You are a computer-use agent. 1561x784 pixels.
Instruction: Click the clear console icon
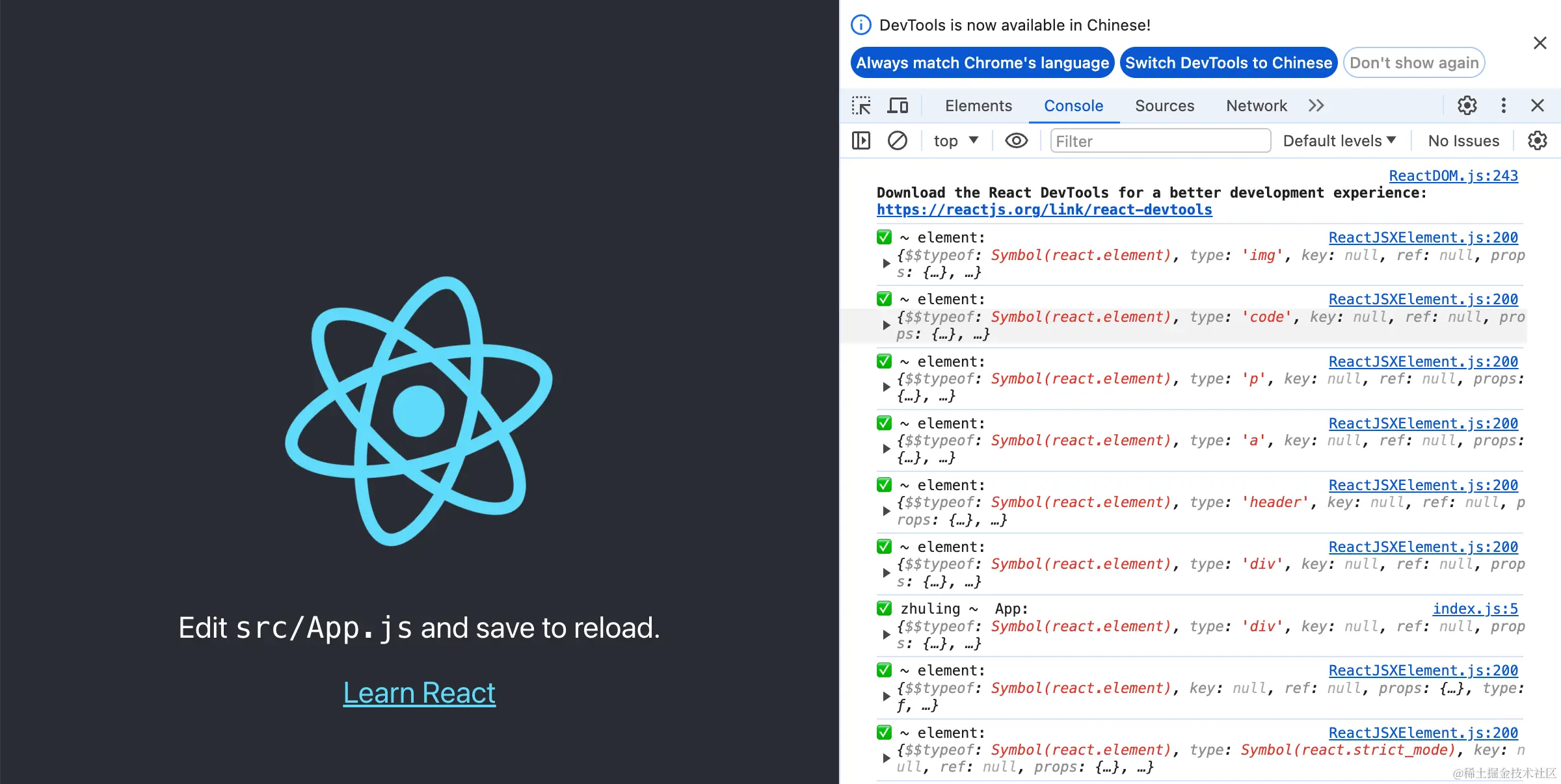pos(898,140)
